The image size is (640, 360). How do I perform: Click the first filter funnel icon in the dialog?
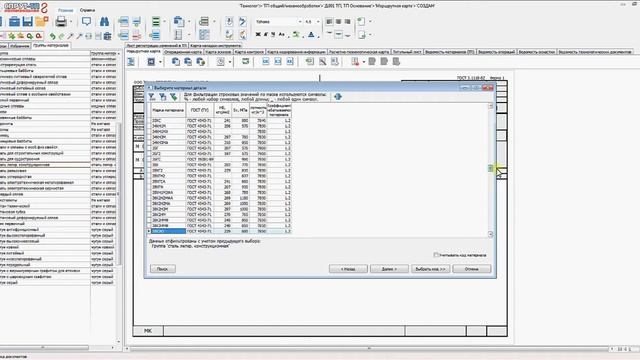[151, 97]
